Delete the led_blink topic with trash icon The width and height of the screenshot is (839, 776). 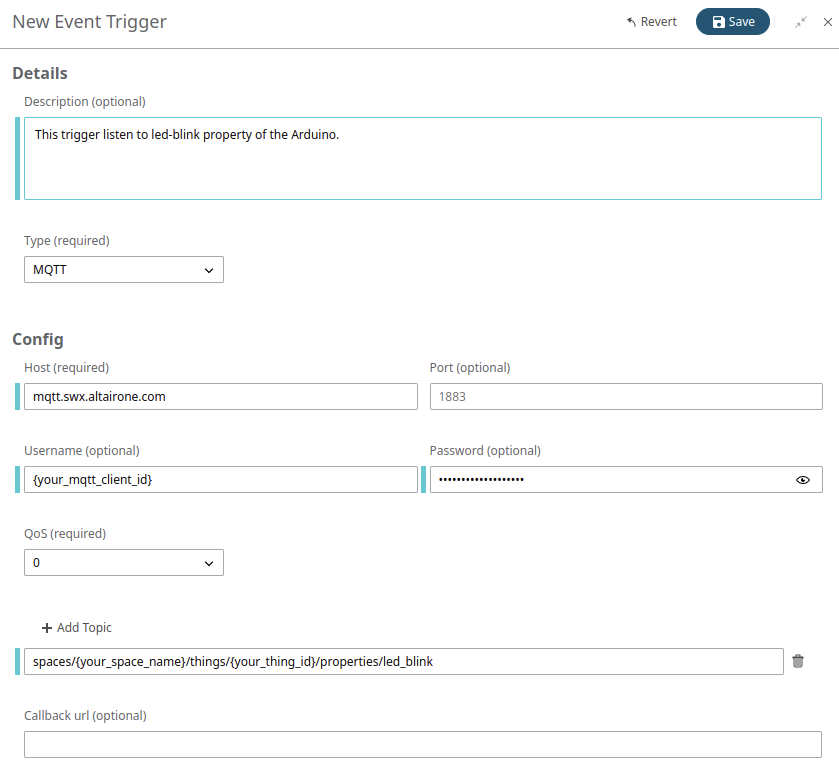coord(798,661)
